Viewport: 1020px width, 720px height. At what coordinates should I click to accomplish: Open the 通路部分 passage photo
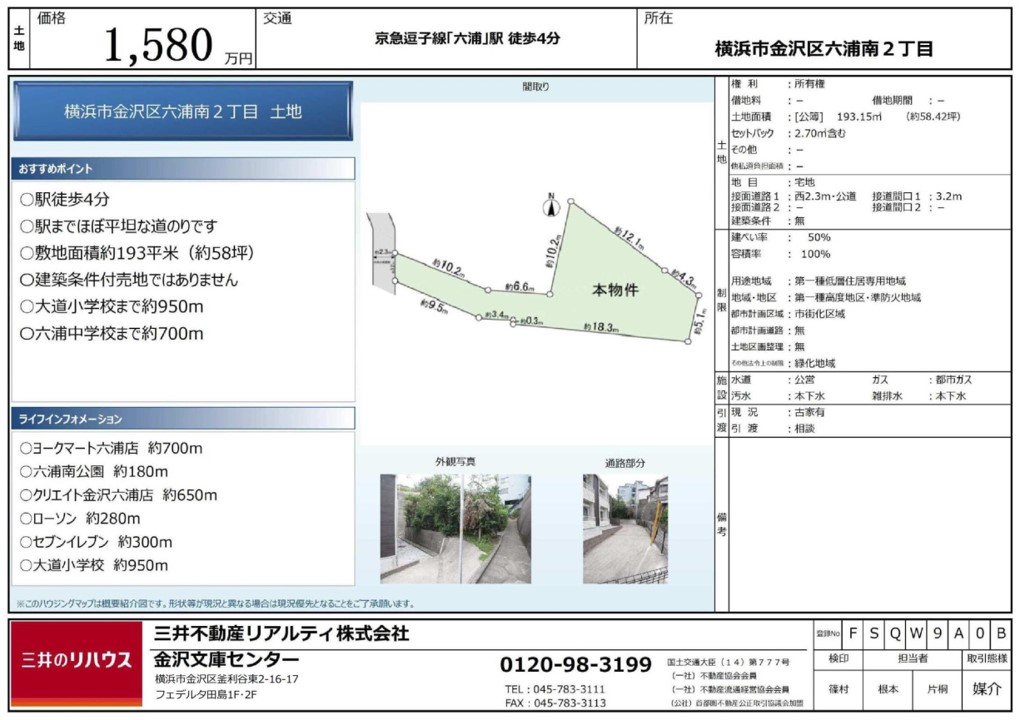pyautogui.click(x=624, y=528)
